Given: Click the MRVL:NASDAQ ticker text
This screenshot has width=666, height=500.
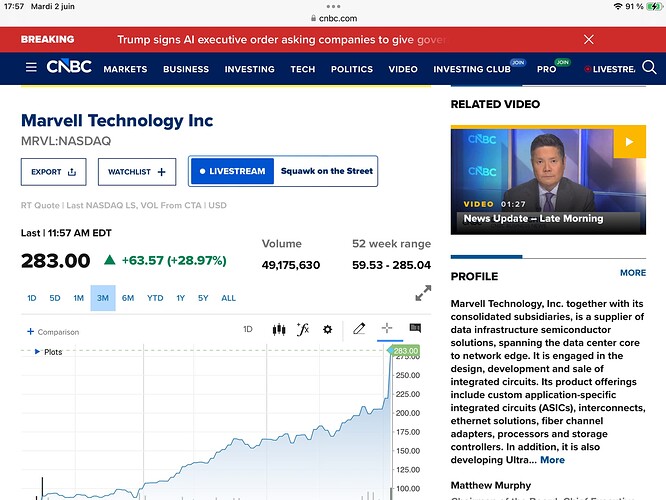Looking at the screenshot, I should 66,141.
